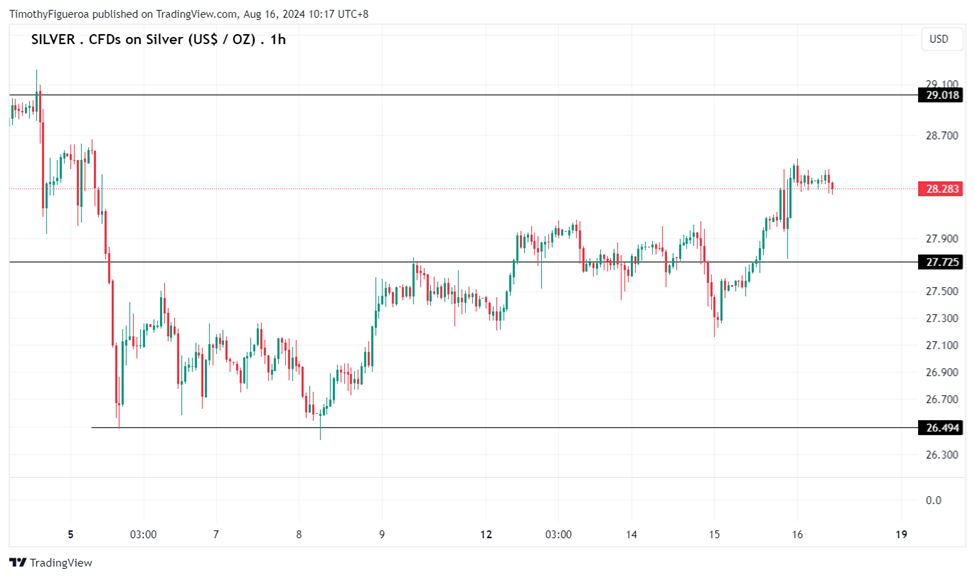Click the 26.300 price axis value
Viewport: 975px width, 578px height.
(942, 455)
